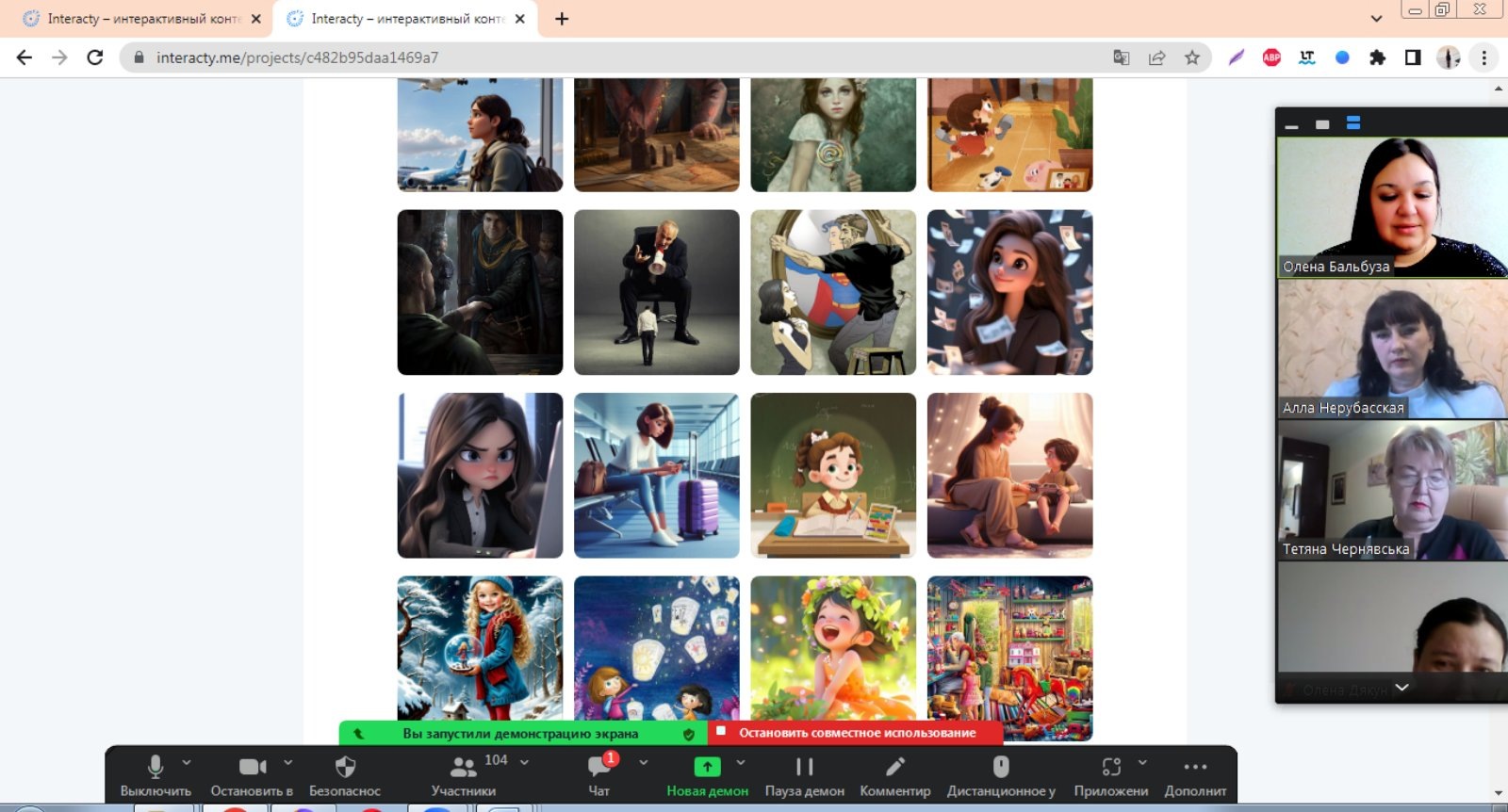Select the superhero mirror picture thumbnail
The height and width of the screenshot is (812, 1508).
point(833,292)
